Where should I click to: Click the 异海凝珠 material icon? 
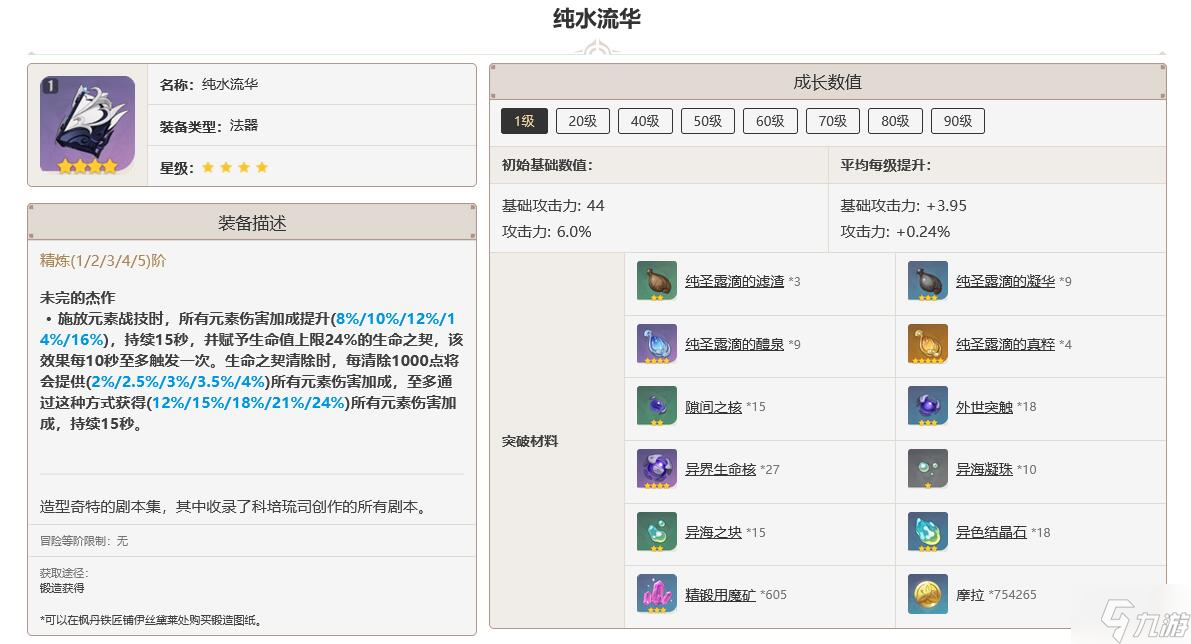coord(927,469)
